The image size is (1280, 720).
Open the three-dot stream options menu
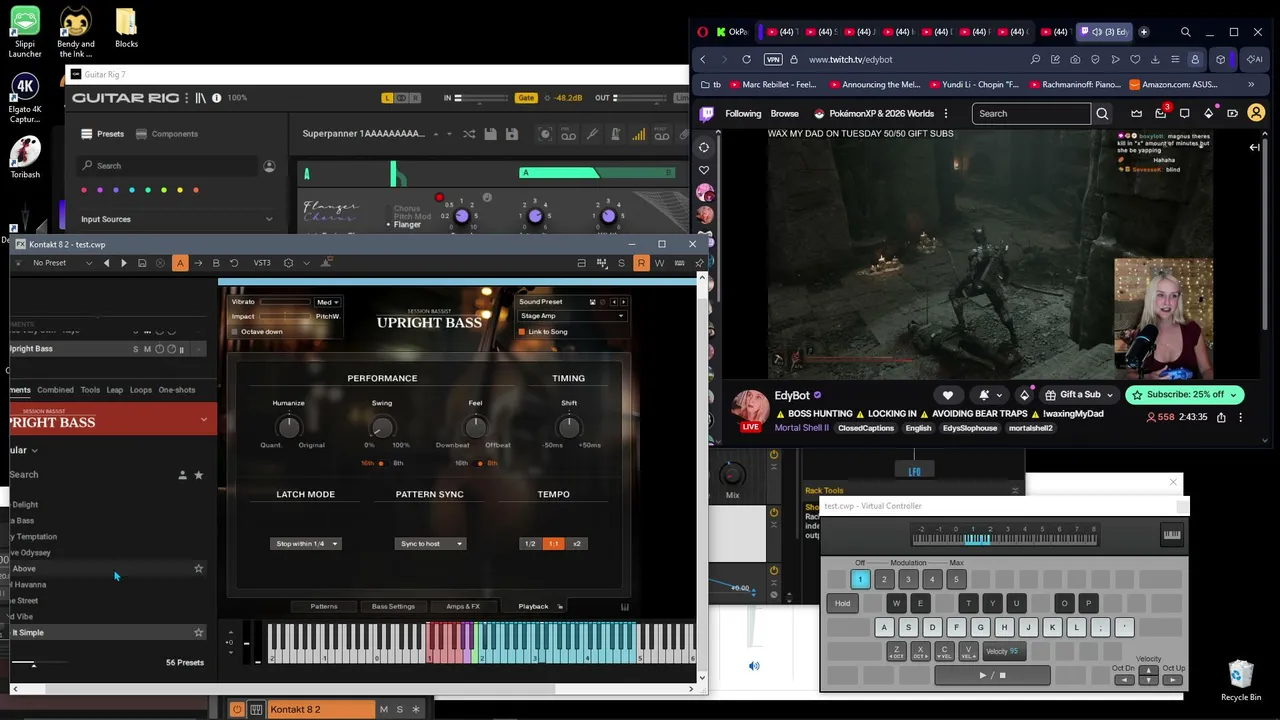pyautogui.click(x=1241, y=417)
